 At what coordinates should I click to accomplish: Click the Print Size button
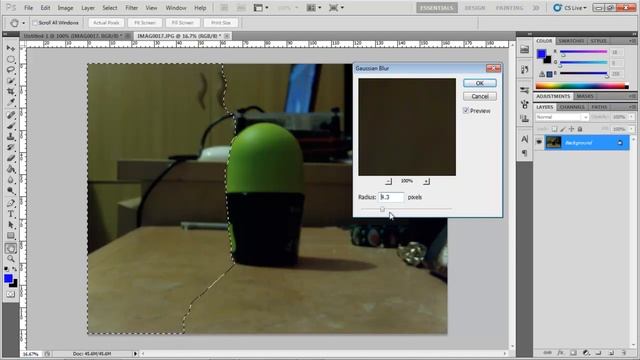click(220, 23)
